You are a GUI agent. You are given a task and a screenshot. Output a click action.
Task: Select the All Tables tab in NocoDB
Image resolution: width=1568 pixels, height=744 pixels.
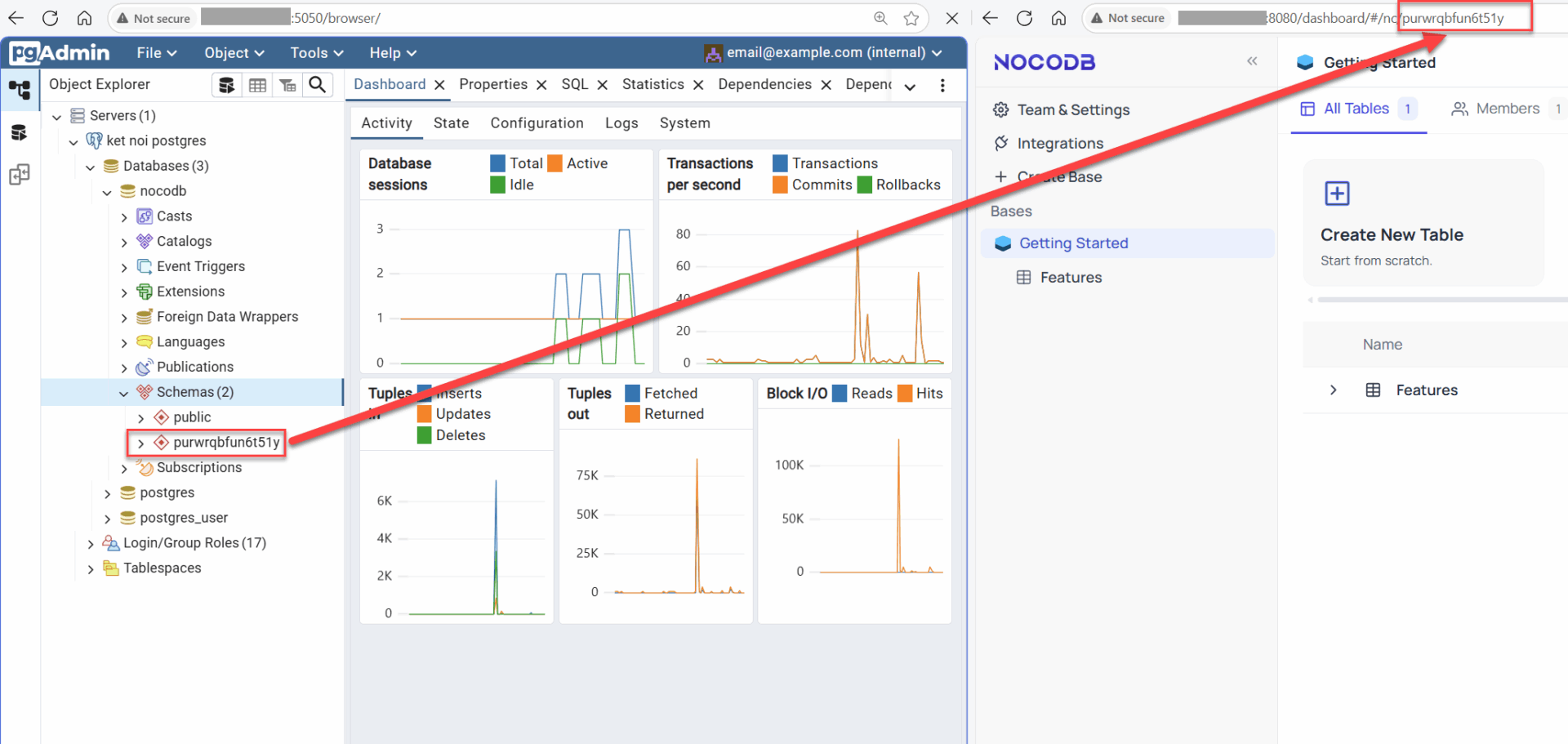click(x=1358, y=109)
